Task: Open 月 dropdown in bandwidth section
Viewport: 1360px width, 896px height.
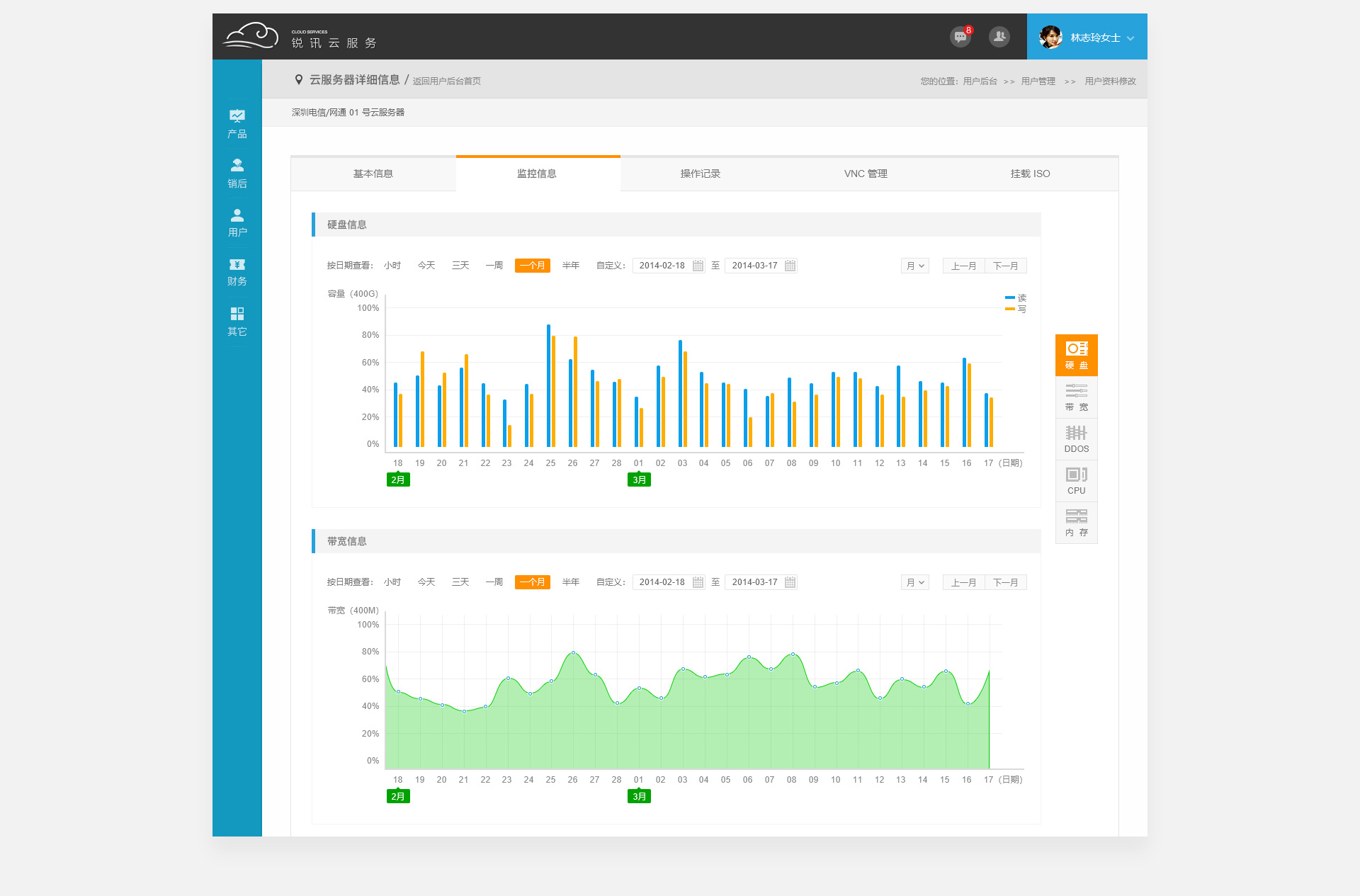Action: [x=914, y=582]
